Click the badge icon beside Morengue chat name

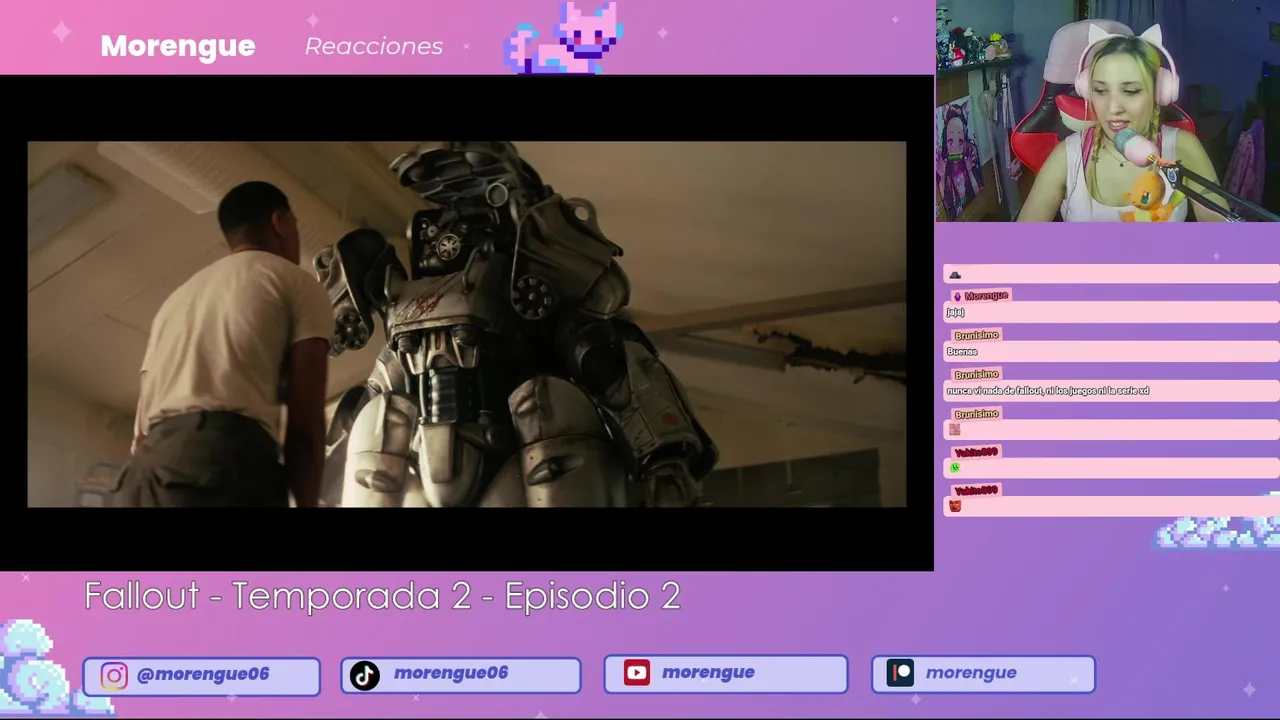(957, 296)
